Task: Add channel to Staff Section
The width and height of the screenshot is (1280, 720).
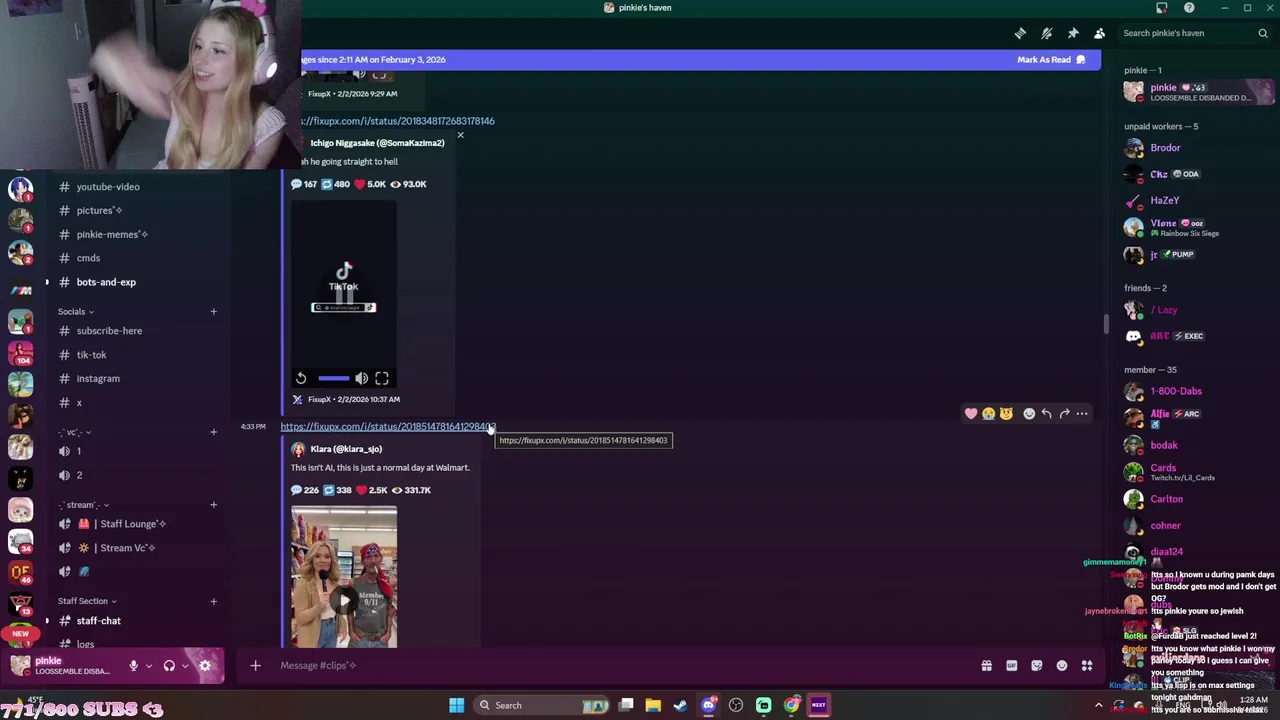Action: pyautogui.click(x=213, y=602)
